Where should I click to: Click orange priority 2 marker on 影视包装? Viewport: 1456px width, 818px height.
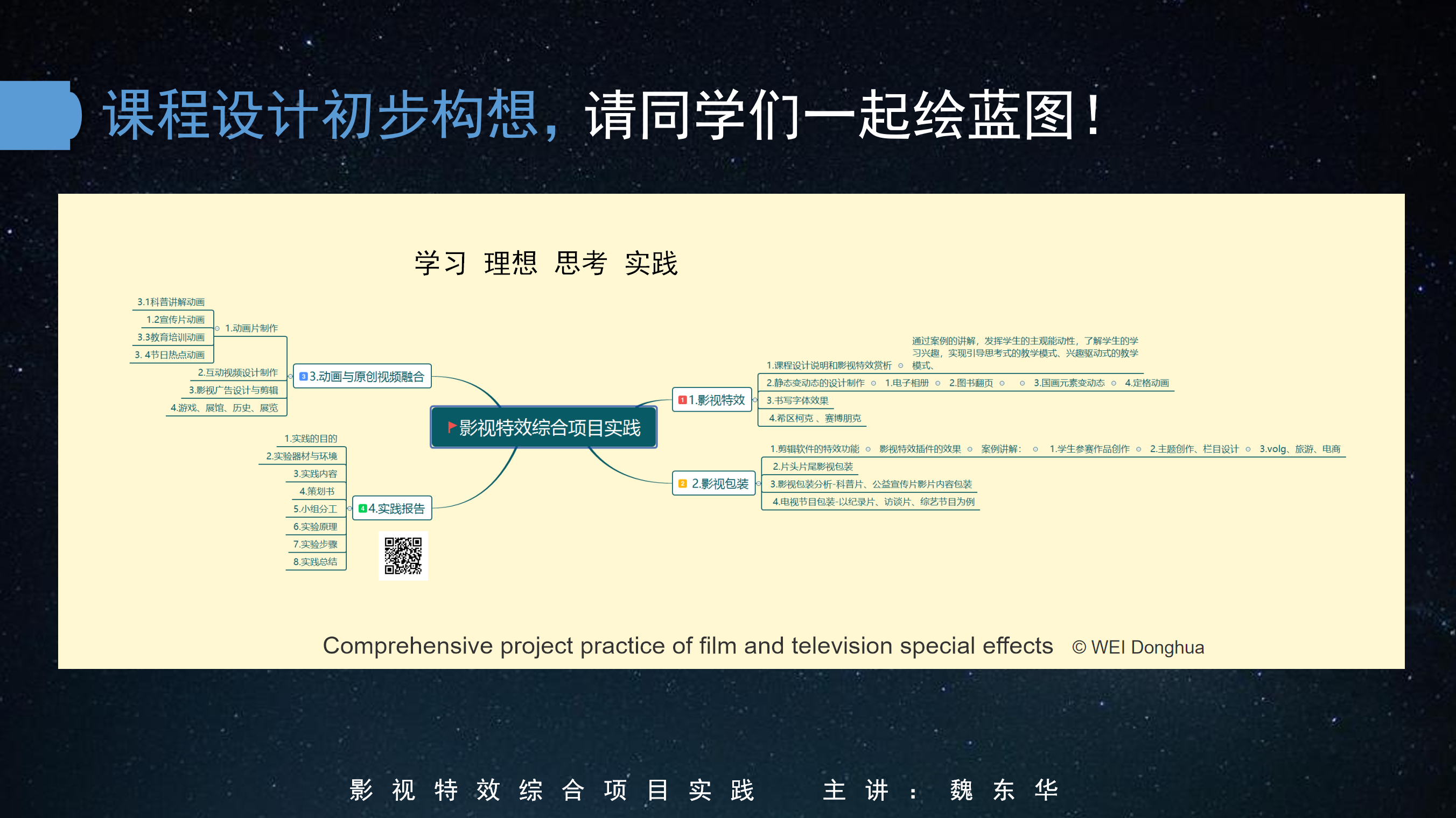(682, 484)
